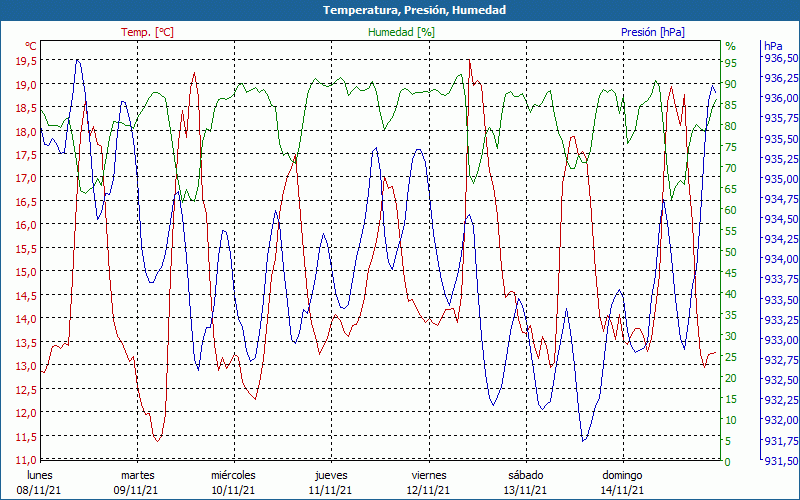Image resolution: width=800 pixels, height=500 pixels.
Task: Click the viernes day label
Action: [429, 476]
